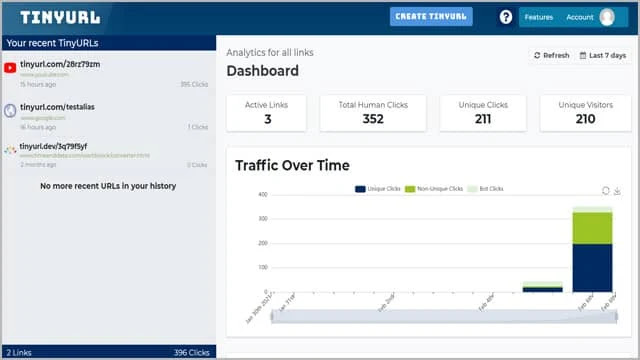This screenshot has width=640, height=360.
Task: Click the '2 months ago' timestamp
Action: point(38,165)
